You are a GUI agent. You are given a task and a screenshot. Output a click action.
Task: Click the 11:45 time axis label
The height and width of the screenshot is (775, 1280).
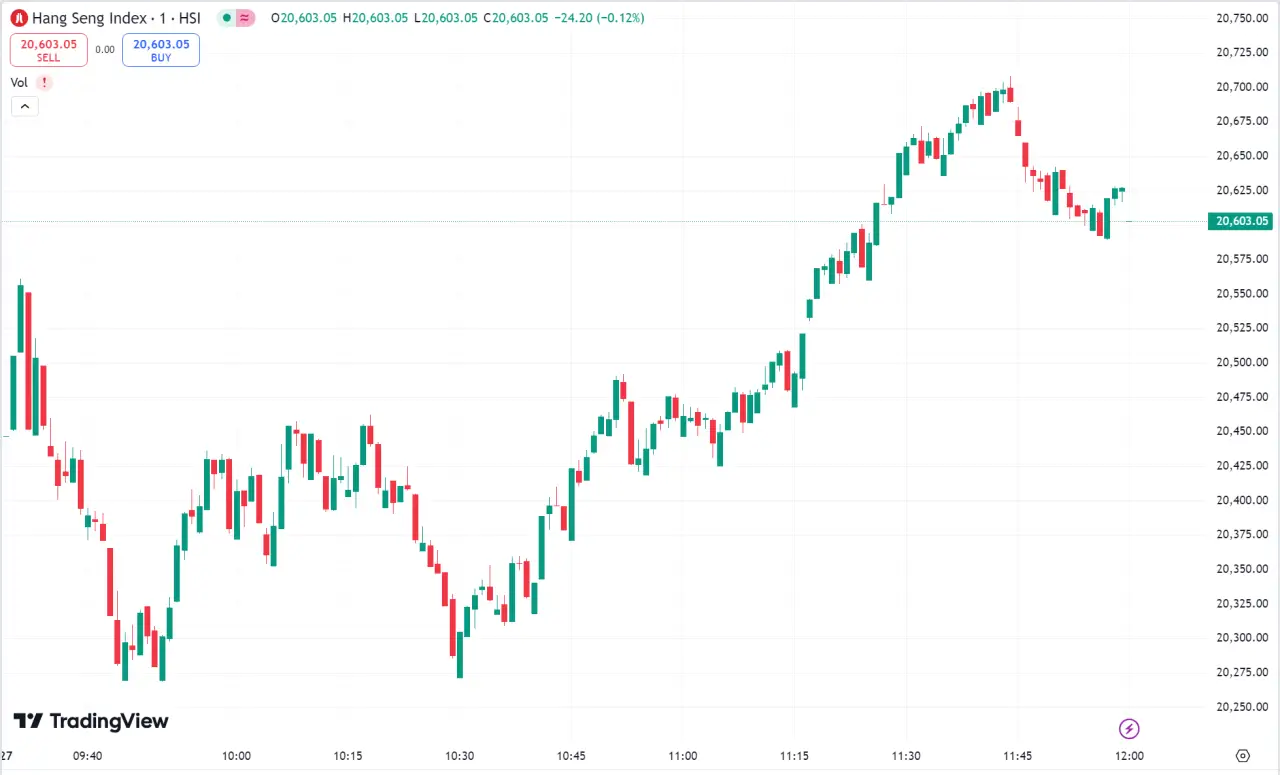[1018, 756]
